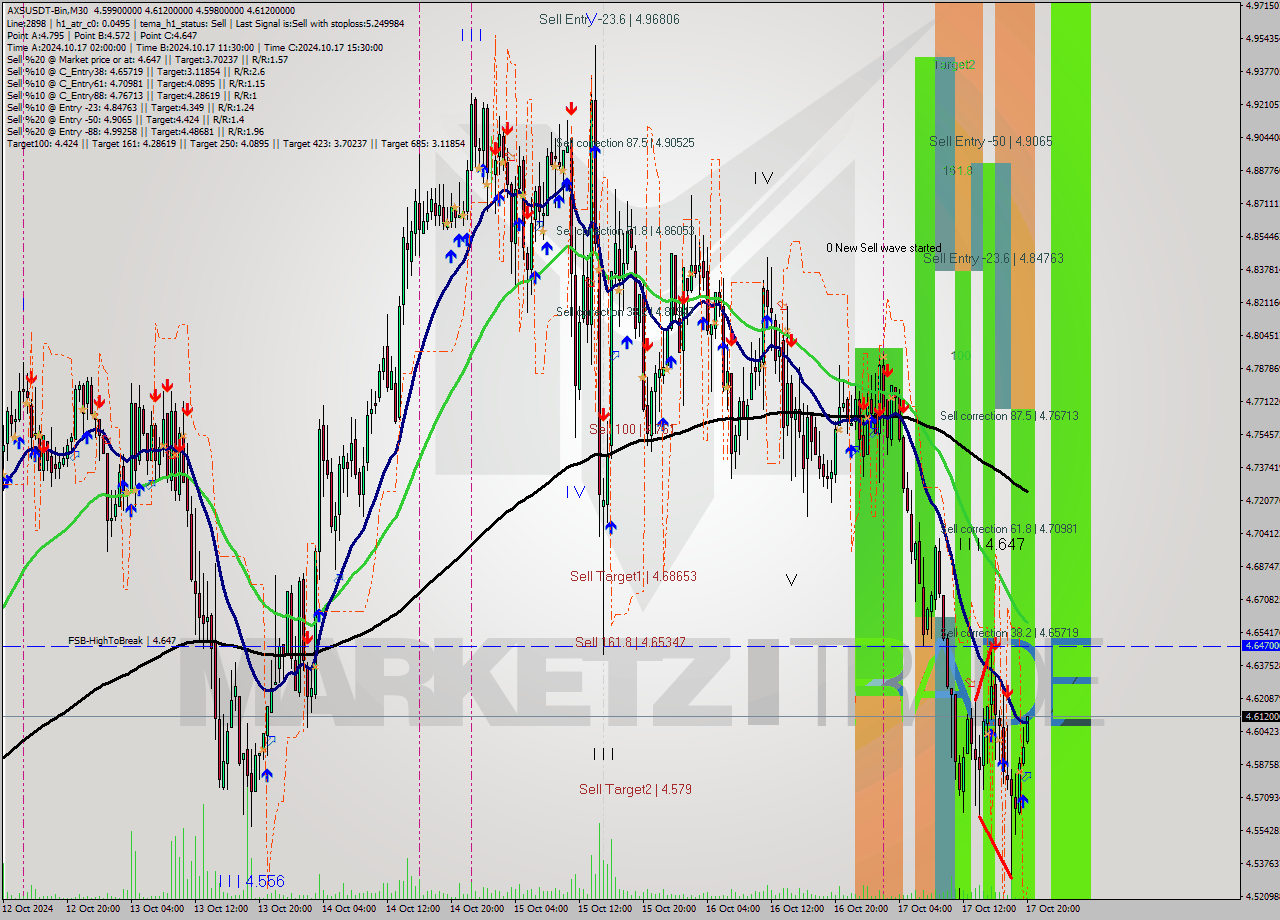This screenshot has height=920, width=1280.
Task: Click the black 'I V' wave label
Action: point(764,178)
